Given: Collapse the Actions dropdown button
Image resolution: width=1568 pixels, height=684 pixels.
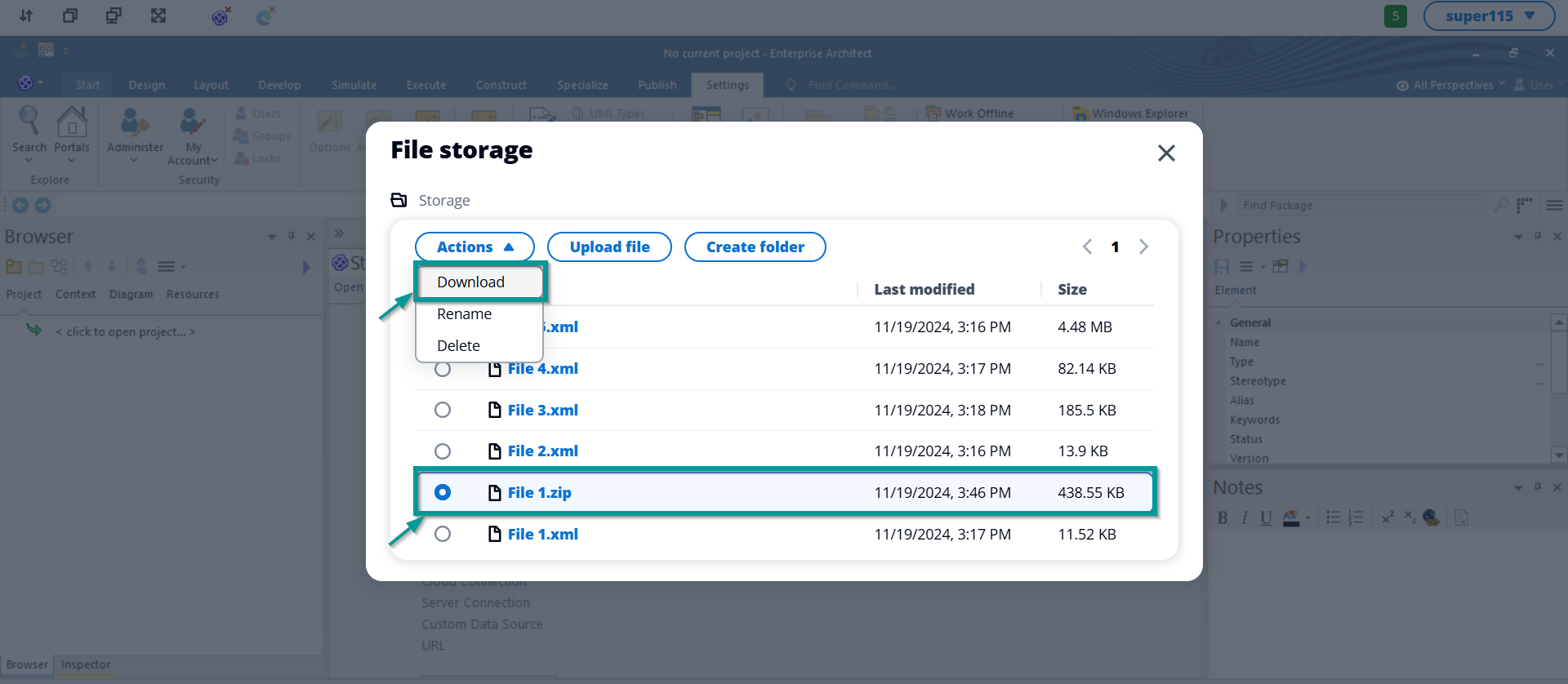Looking at the screenshot, I should coord(474,247).
